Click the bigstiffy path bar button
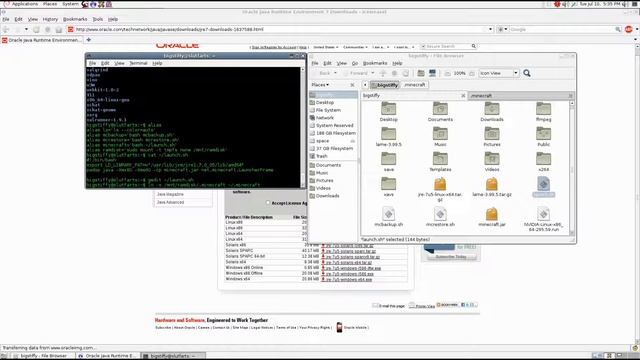Screen dimensions: 640x360 384,85
